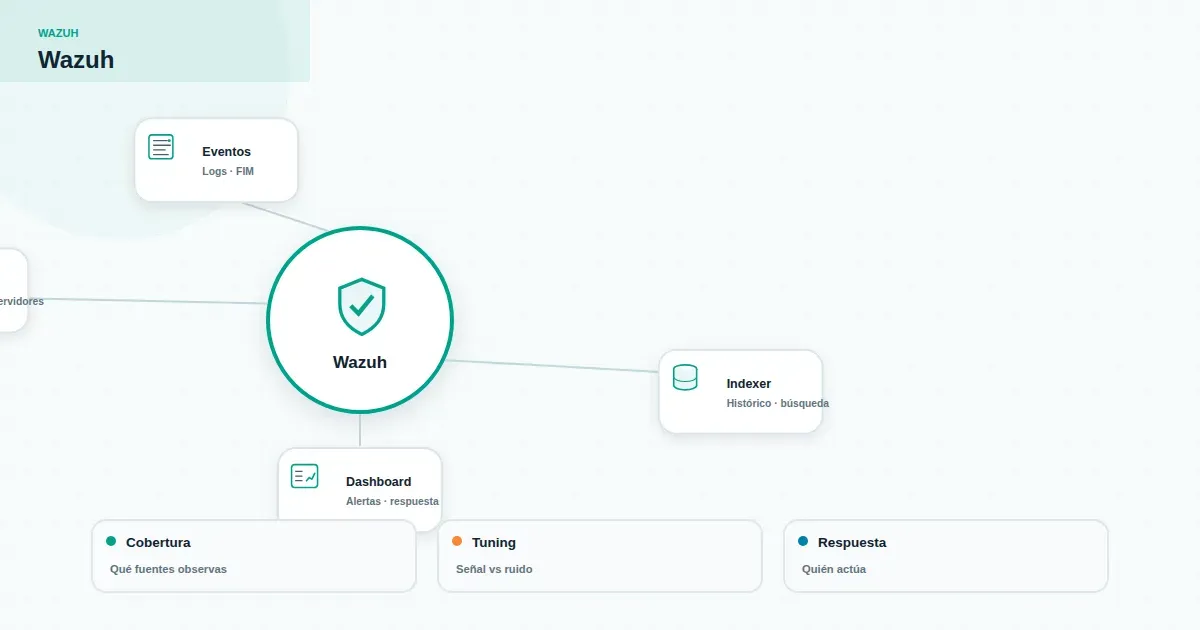Open the Respuesta card

[x=946, y=556]
